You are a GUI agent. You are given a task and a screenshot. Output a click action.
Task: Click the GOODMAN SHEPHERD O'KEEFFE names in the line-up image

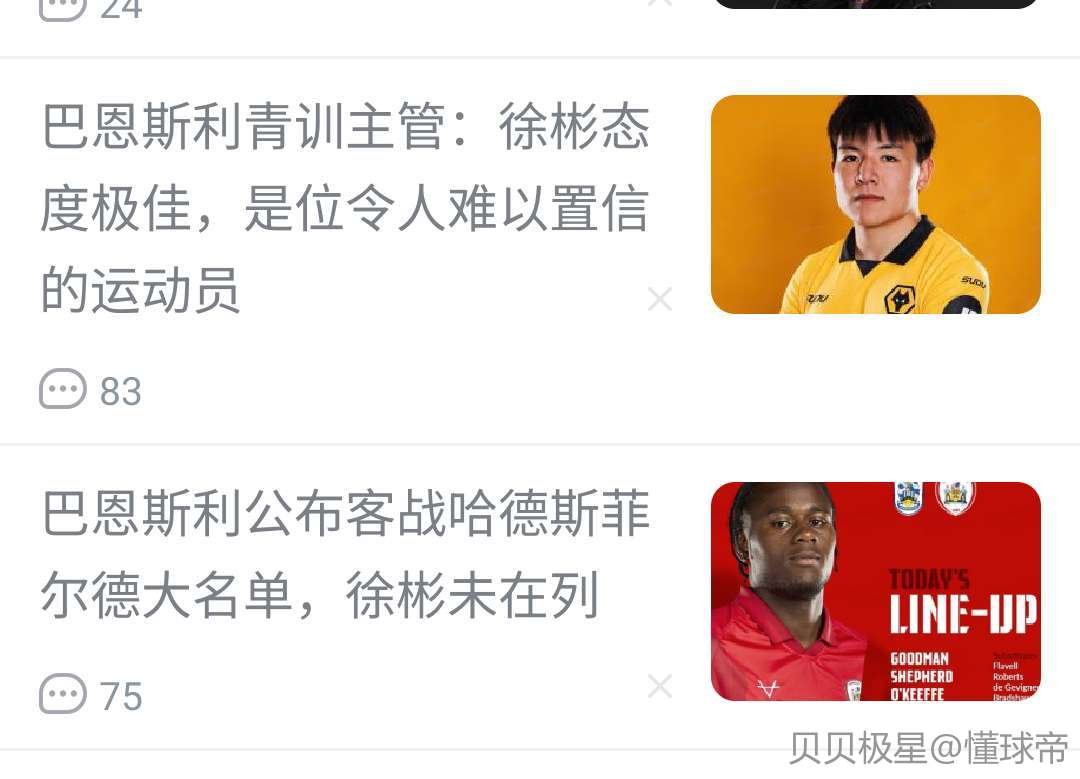[x=922, y=676]
